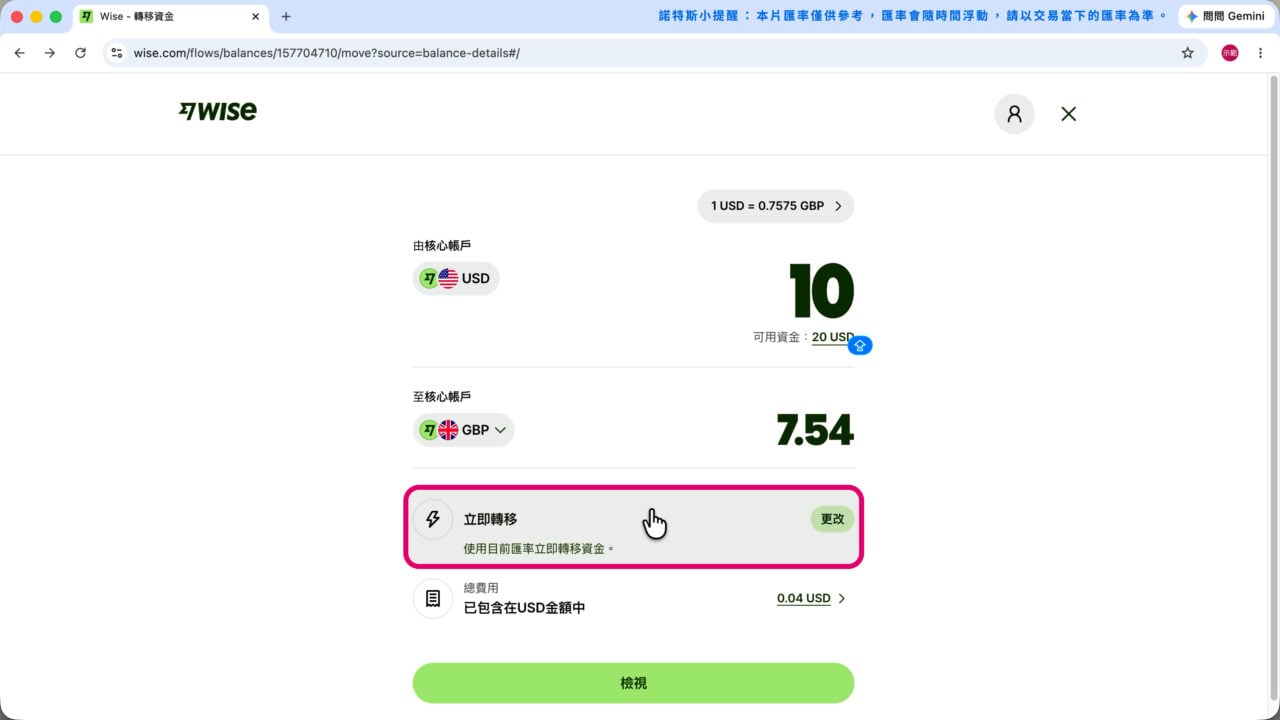Click the 立即轉移 option title
Screen dimensions: 1280x720
tap(490, 519)
